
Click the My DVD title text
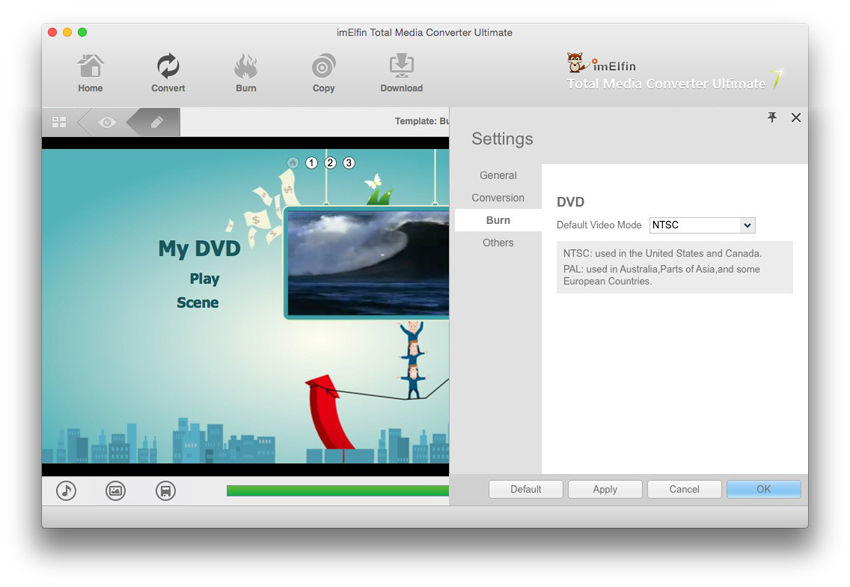(199, 249)
